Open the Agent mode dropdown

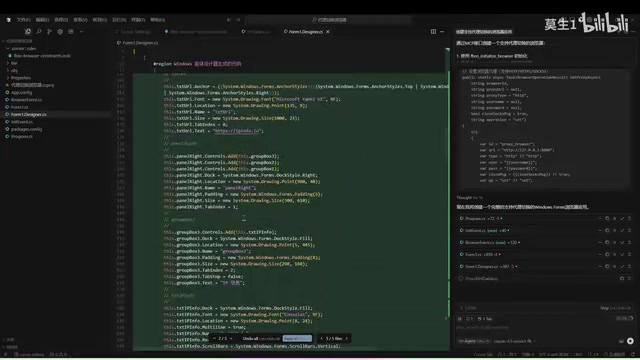[474, 341]
